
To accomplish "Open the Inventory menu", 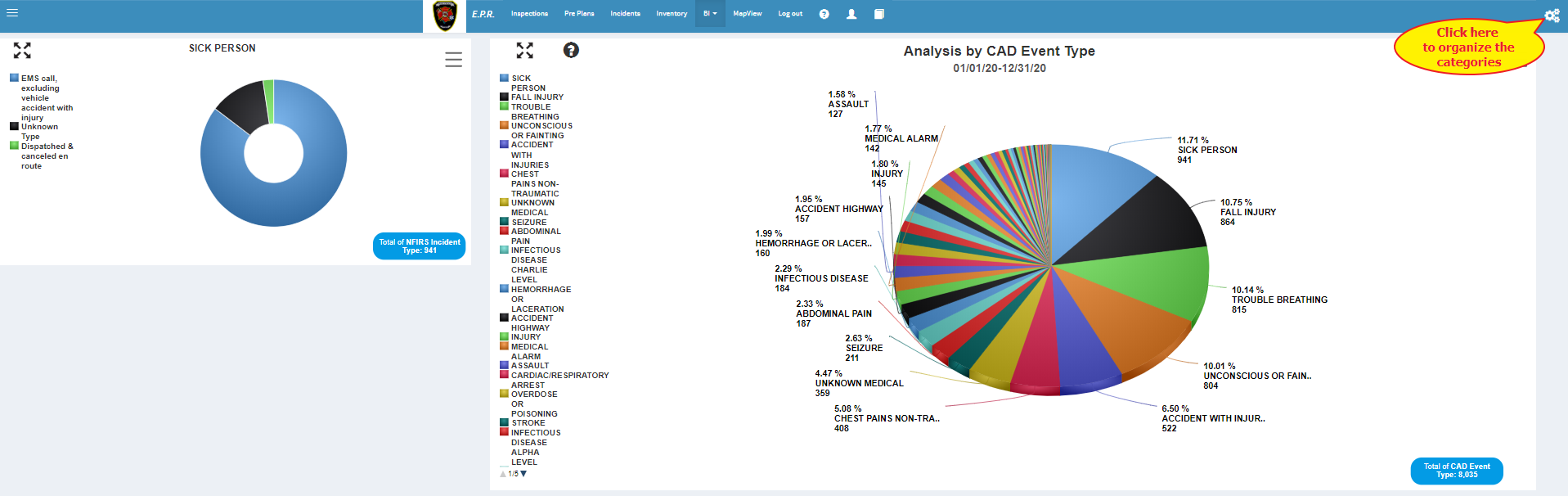I will (672, 14).
